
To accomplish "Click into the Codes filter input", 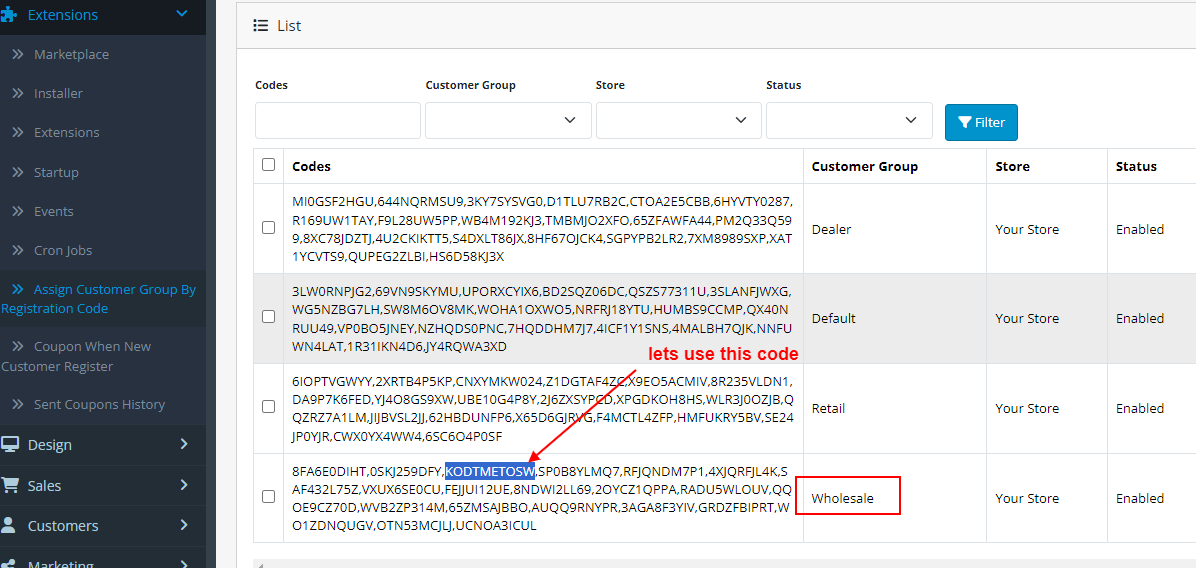I will (x=337, y=120).
